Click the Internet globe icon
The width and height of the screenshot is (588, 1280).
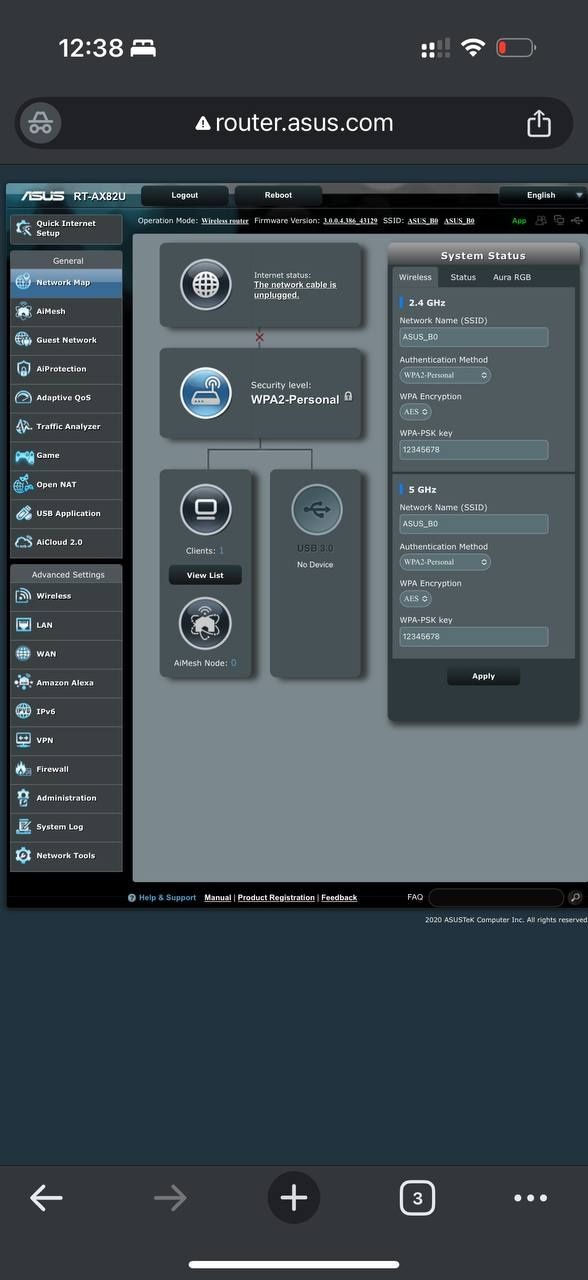(x=206, y=284)
